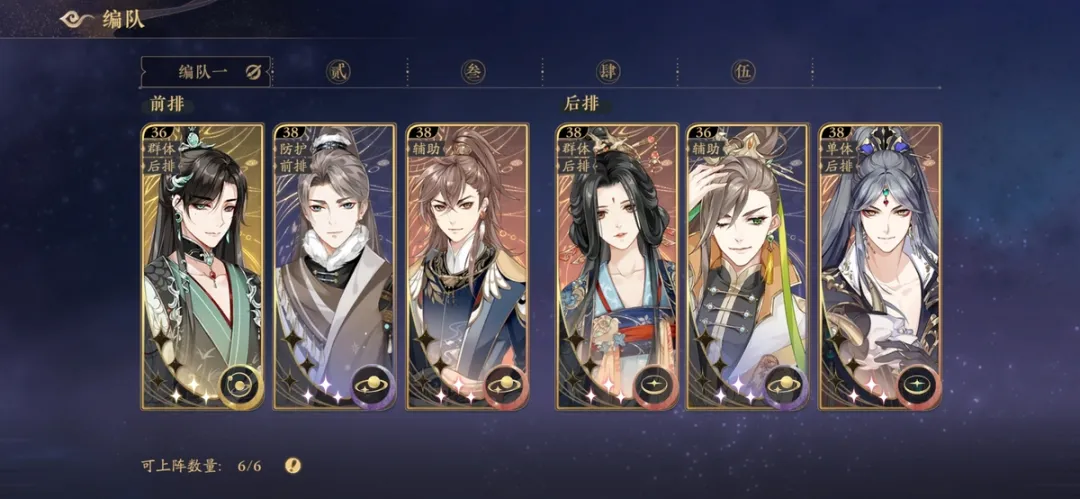The image size is (1080, 499).
Task: Select the black-haired lady 群体 back-row card
Action: point(618,267)
